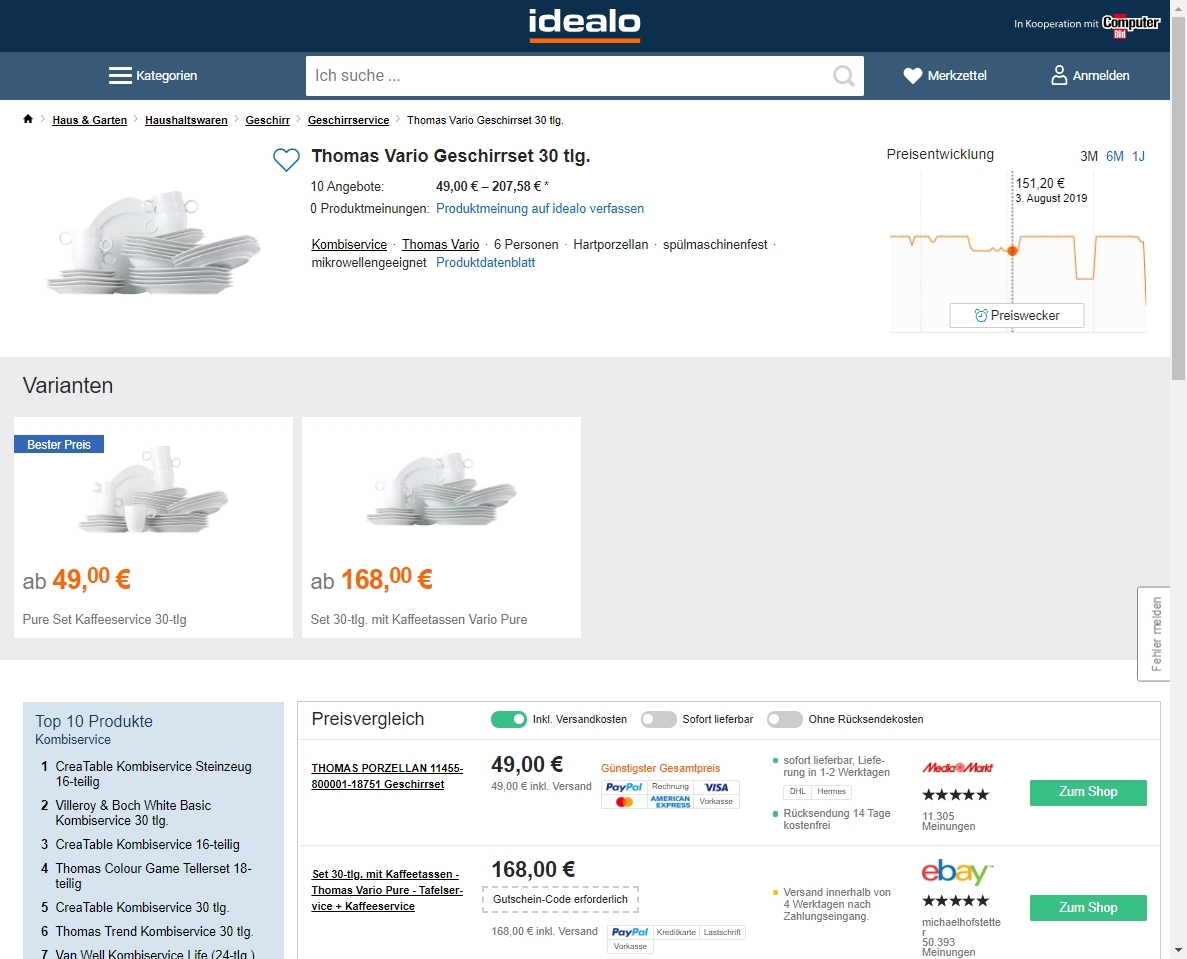Image resolution: width=1187 pixels, height=959 pixels.
Task: Click the orange price chart data point
Action: 1012,250
